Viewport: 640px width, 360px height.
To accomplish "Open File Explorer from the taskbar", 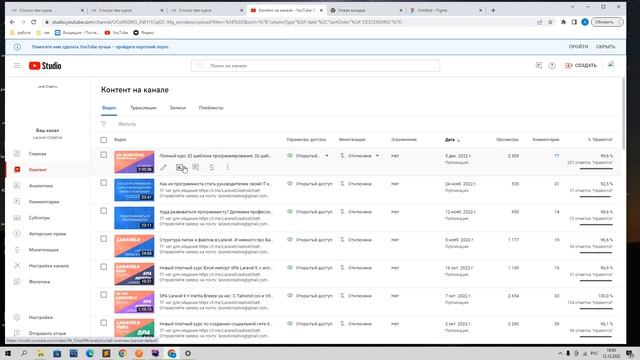I will [x=40, y=353].
